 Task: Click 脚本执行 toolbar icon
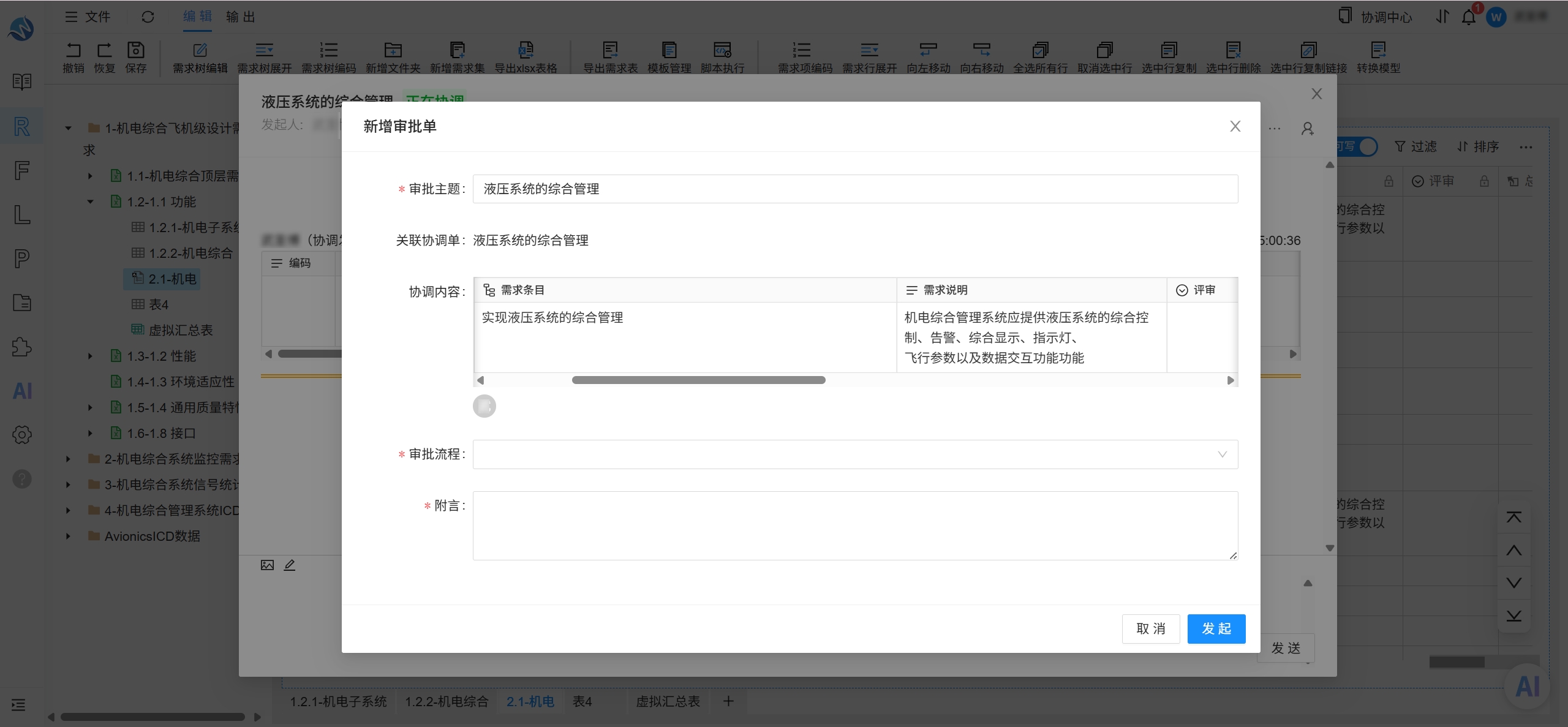(x=722, y=50)
